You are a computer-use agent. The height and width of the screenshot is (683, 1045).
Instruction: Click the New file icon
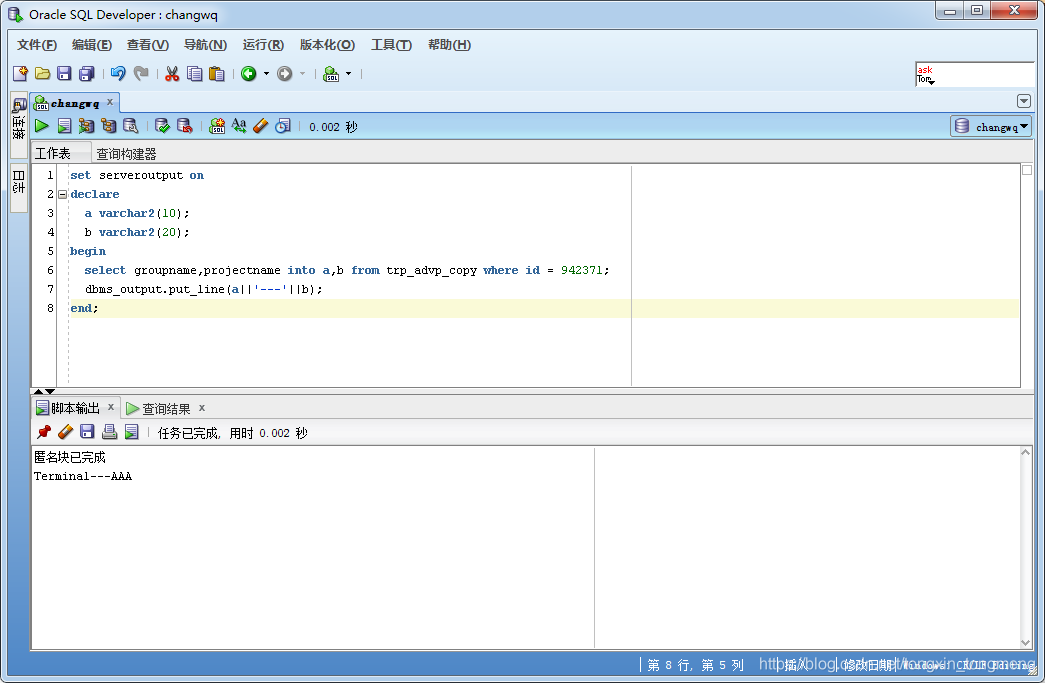(x=20, y=73)
